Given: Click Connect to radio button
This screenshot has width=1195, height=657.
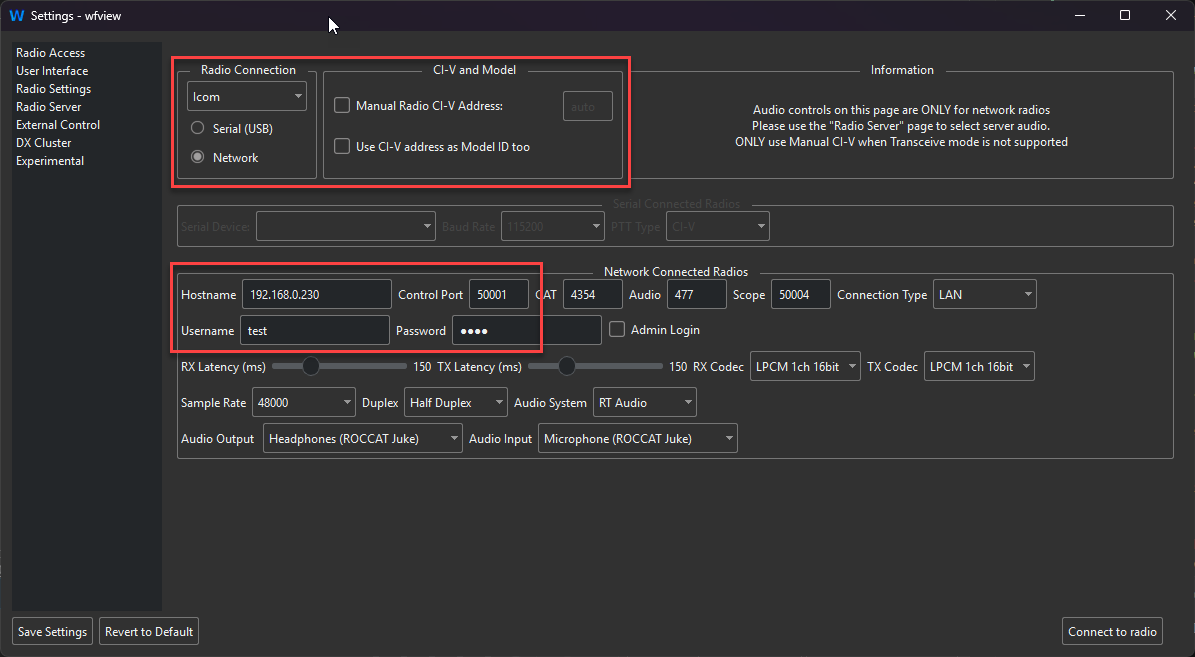Looking at the screenshot, I should click(x=1112, y=631).
